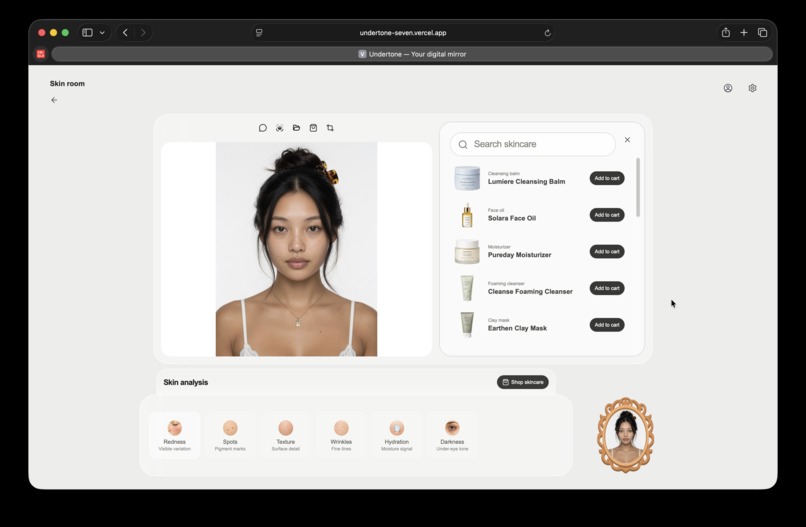Open the user profile icon
The height and width of the screenshot is (527, 806).
[728, 88]
